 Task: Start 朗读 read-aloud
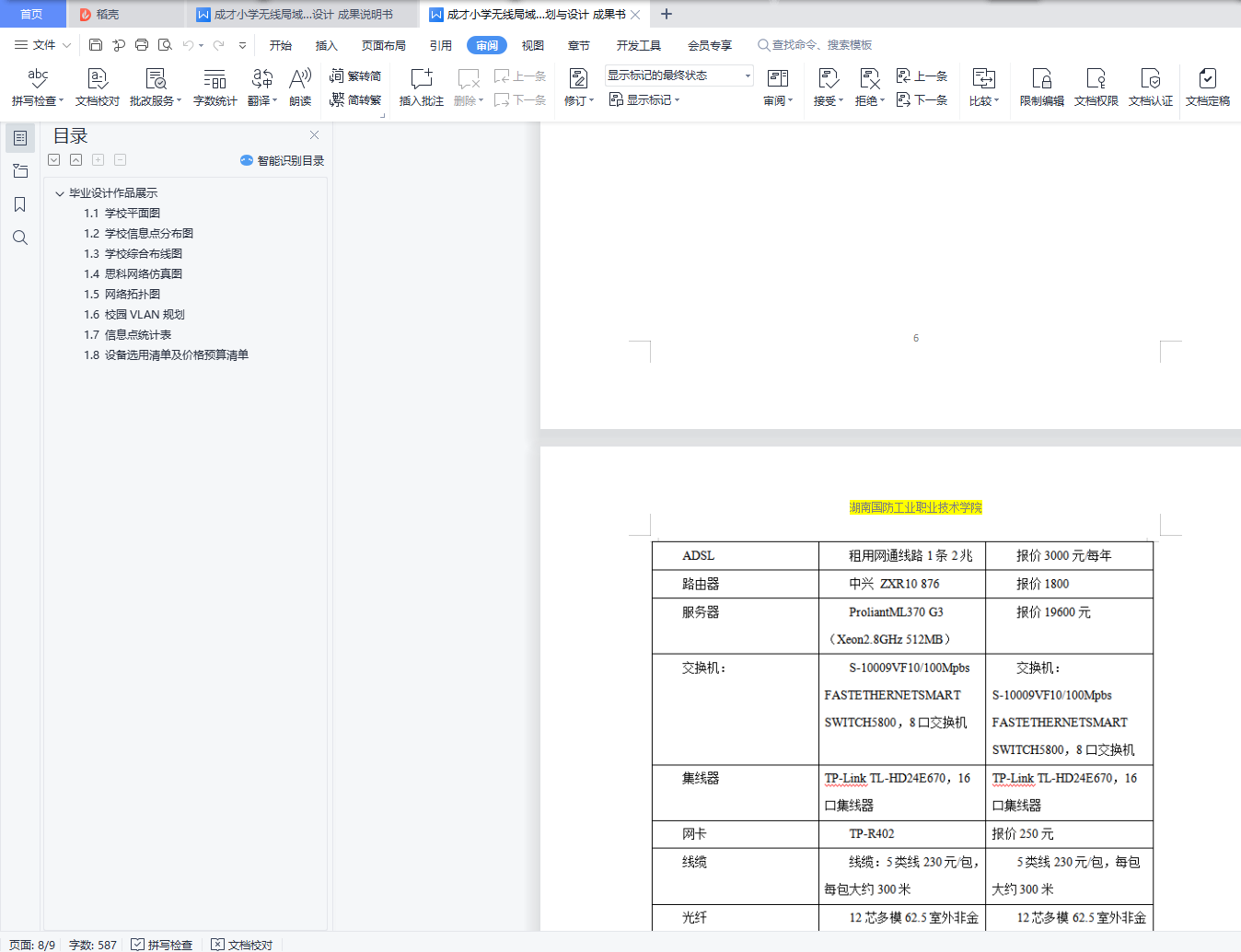pyautogui.click(x=300, y=87)
